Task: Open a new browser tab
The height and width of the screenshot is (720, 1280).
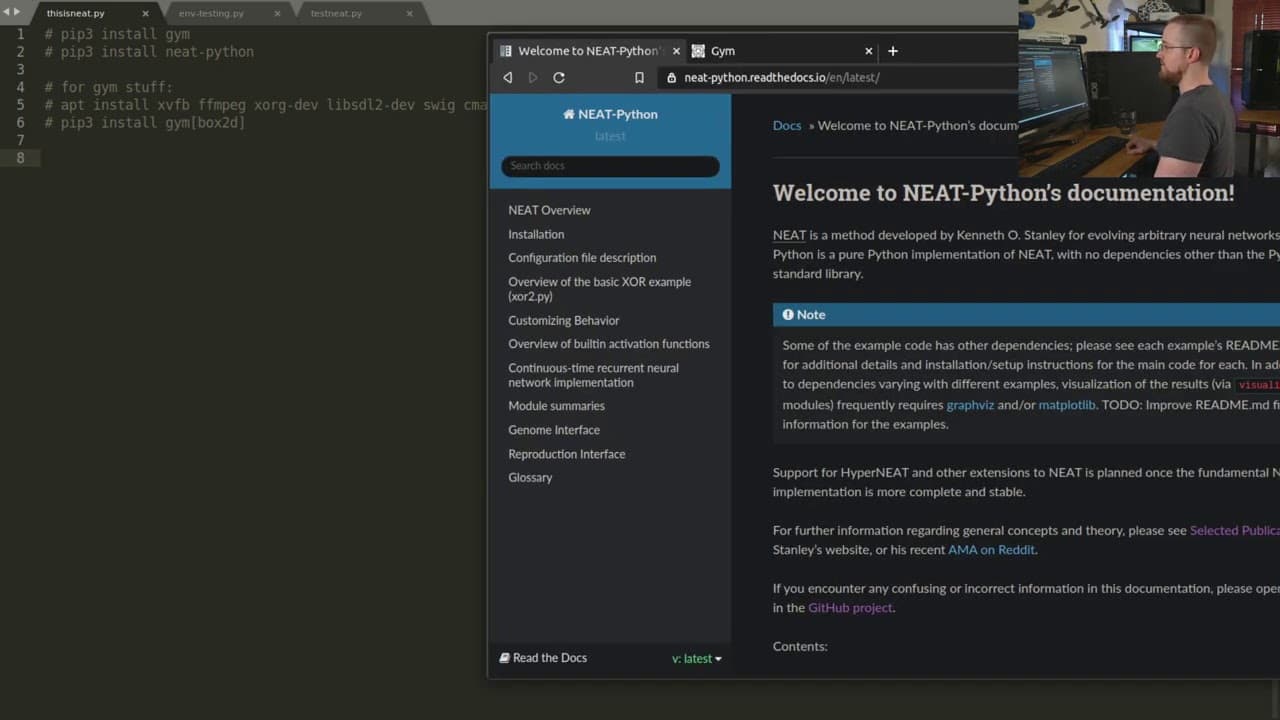Action: (893, 51)
